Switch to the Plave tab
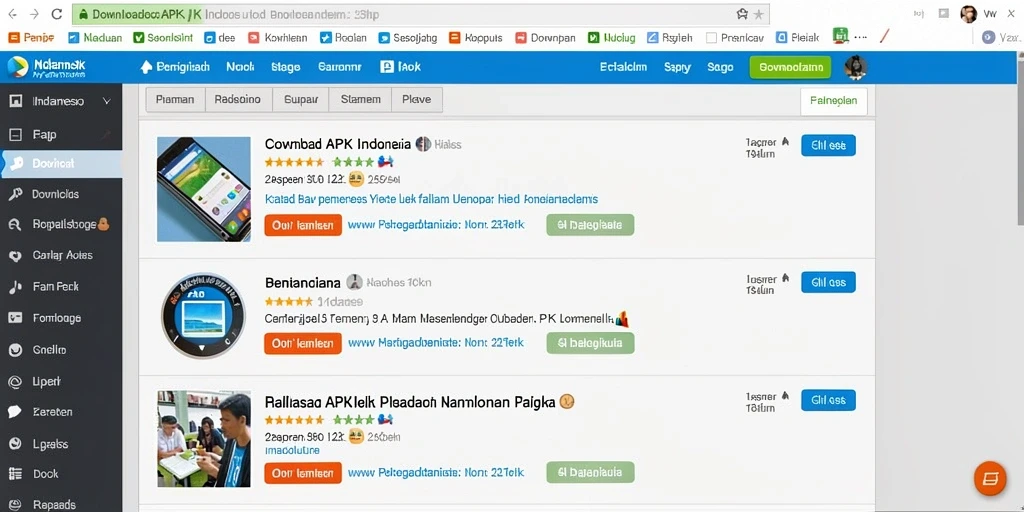The width and height of the screenshot is (1024, 512). 417,100
